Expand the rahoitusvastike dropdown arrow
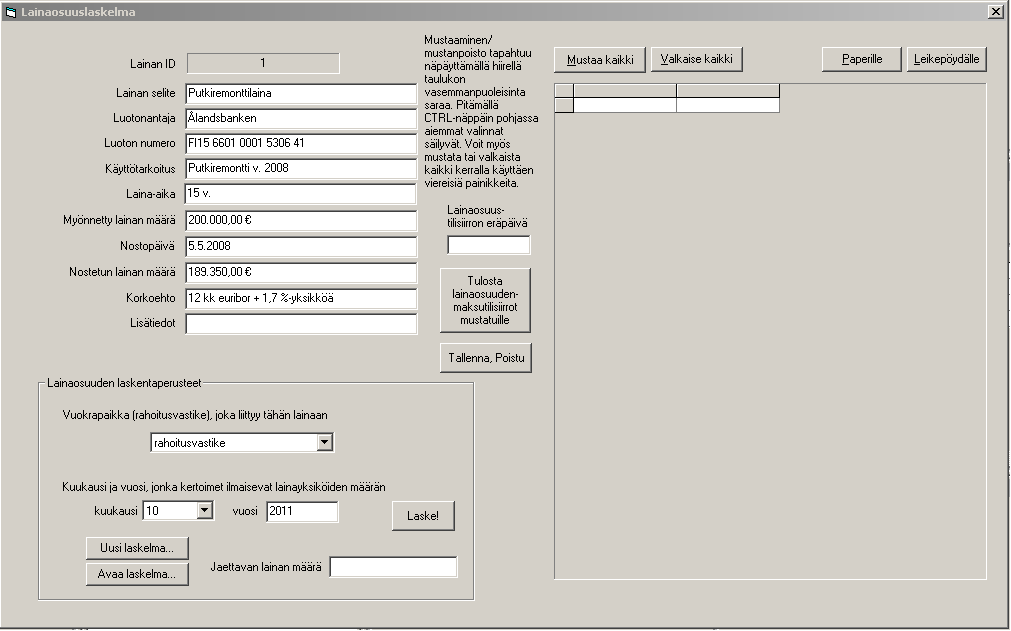Screen dimensions: 1011x631 [325, 442]
